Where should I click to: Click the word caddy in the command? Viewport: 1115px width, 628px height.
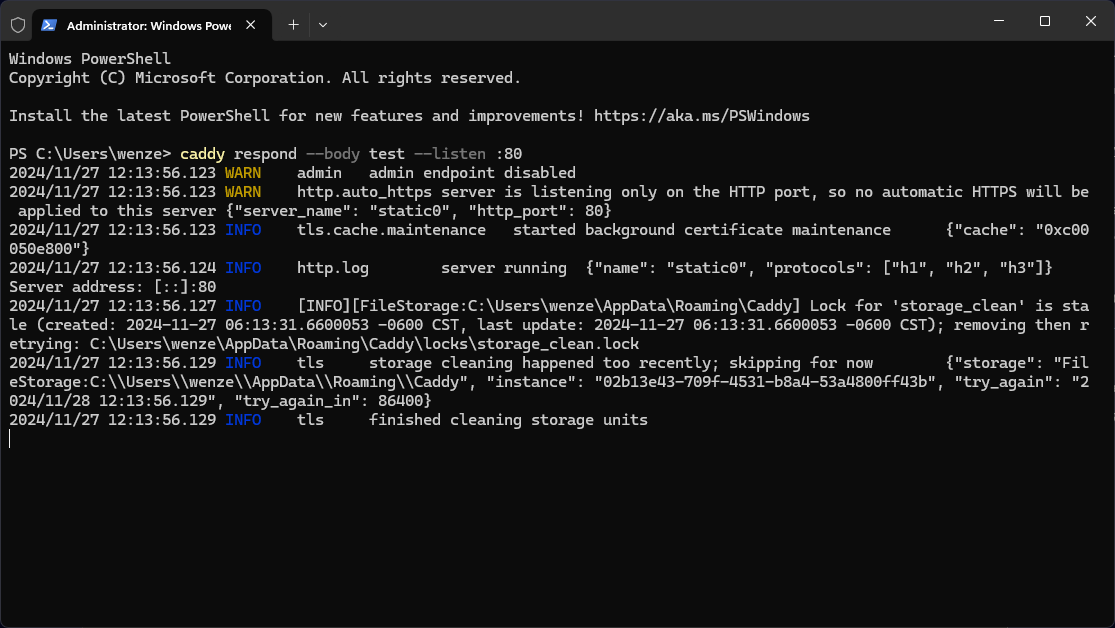(x=202, y=154)
